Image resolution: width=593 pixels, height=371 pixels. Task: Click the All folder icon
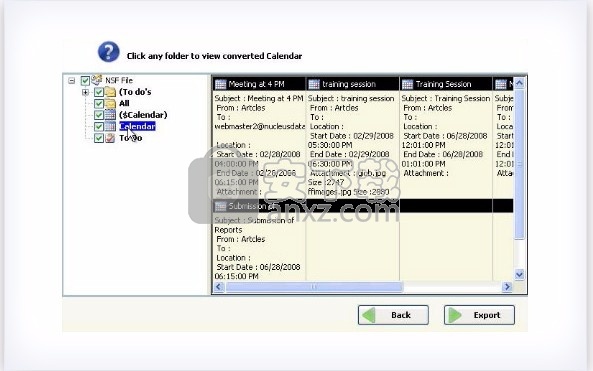coord(110,103)
